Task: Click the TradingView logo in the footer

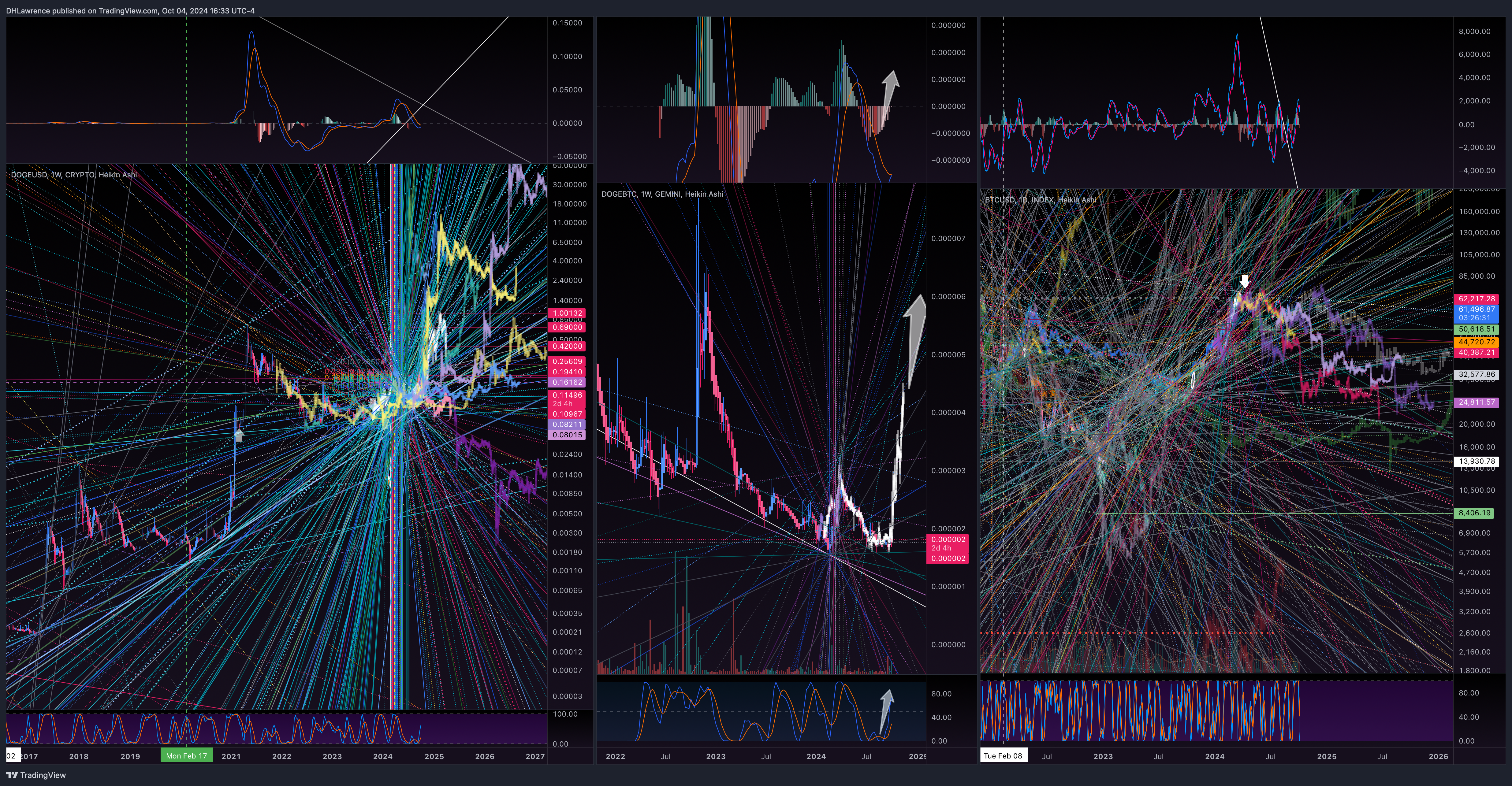Action: (36, 775)
